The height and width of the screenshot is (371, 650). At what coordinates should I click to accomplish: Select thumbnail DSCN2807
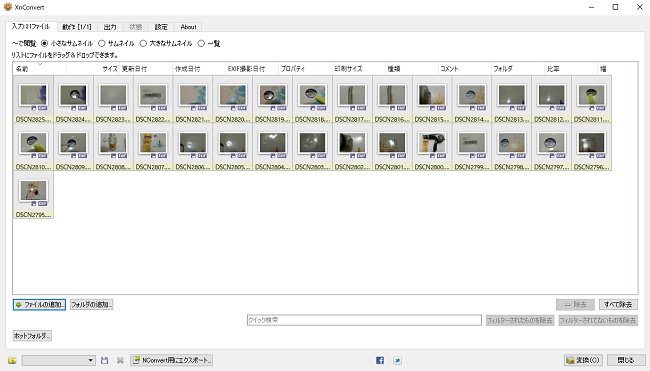(x=153, y=147)
